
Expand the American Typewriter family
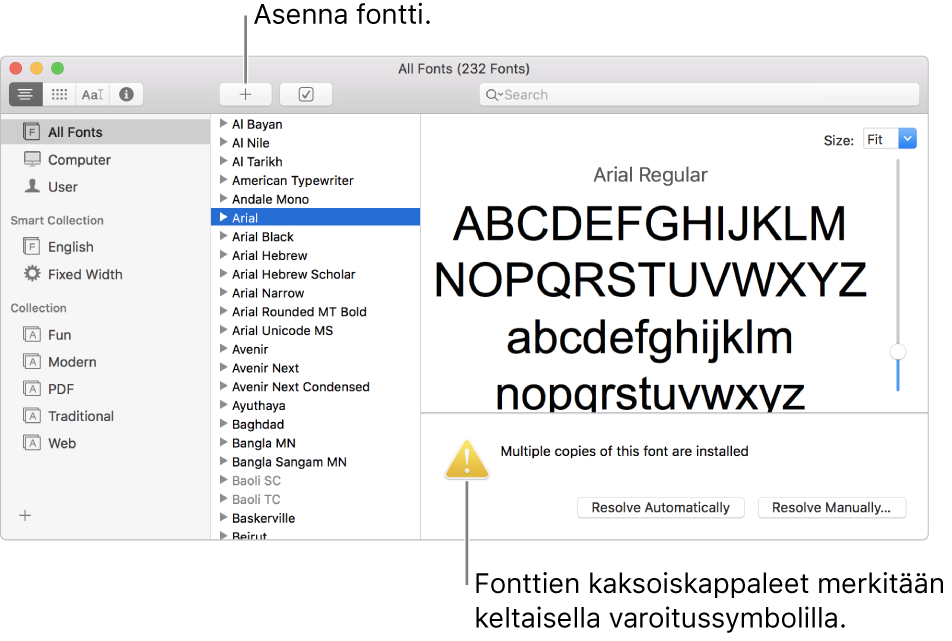pyautogui.click(x=223, y=180)
